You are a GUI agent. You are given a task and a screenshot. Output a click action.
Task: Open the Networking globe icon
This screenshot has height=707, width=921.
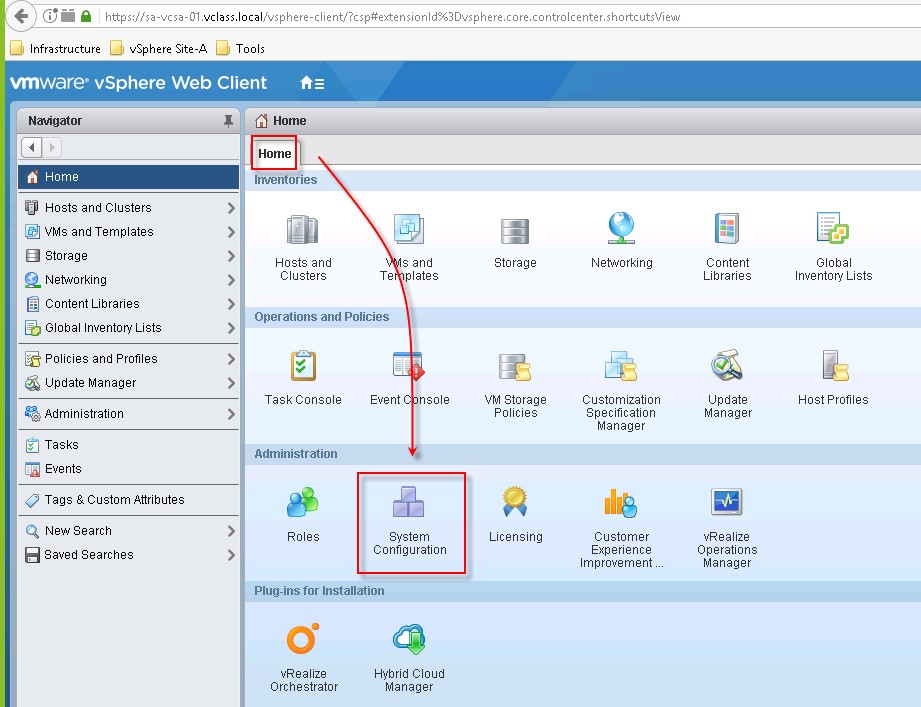[x=621, y=228]
